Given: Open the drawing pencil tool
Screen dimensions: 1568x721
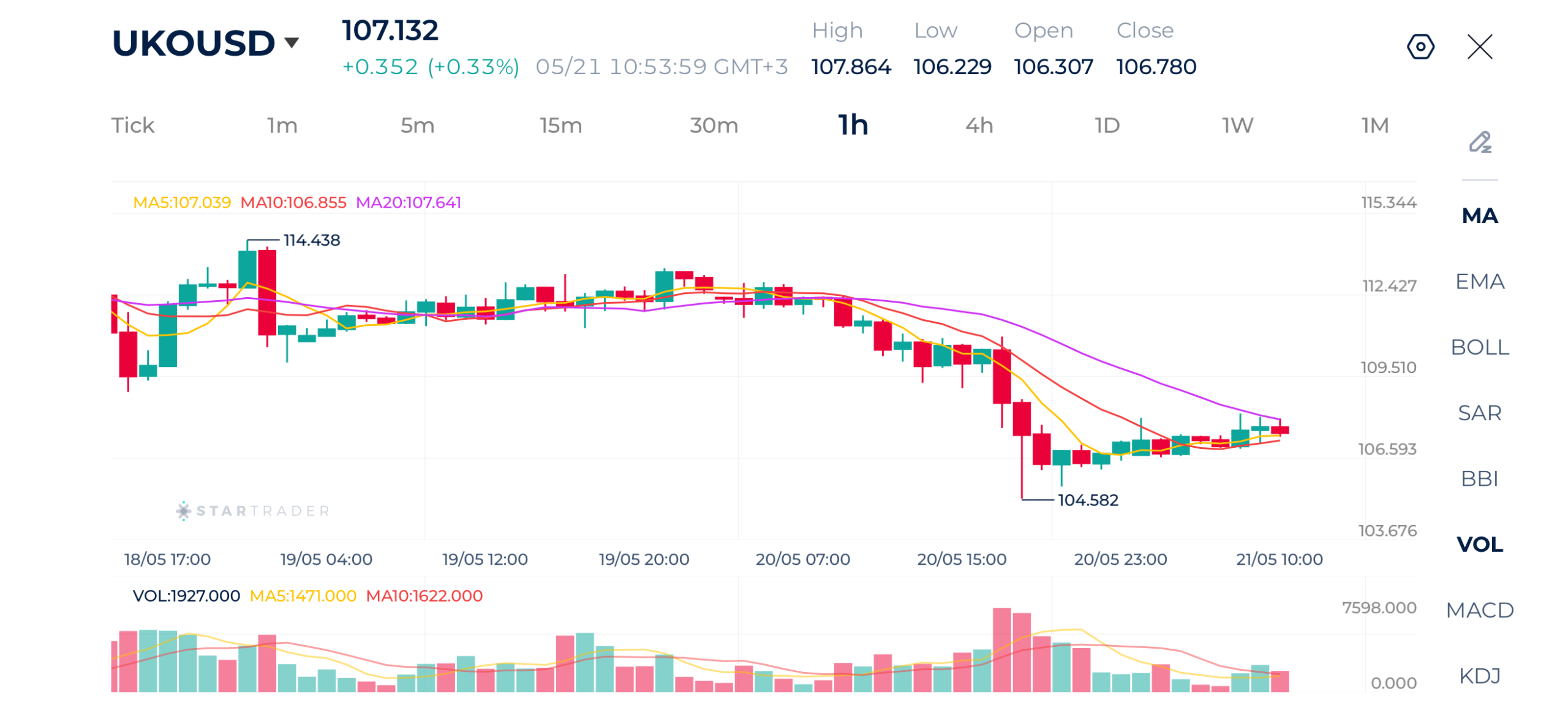Looking at the screenshot, I should 1479,142.
